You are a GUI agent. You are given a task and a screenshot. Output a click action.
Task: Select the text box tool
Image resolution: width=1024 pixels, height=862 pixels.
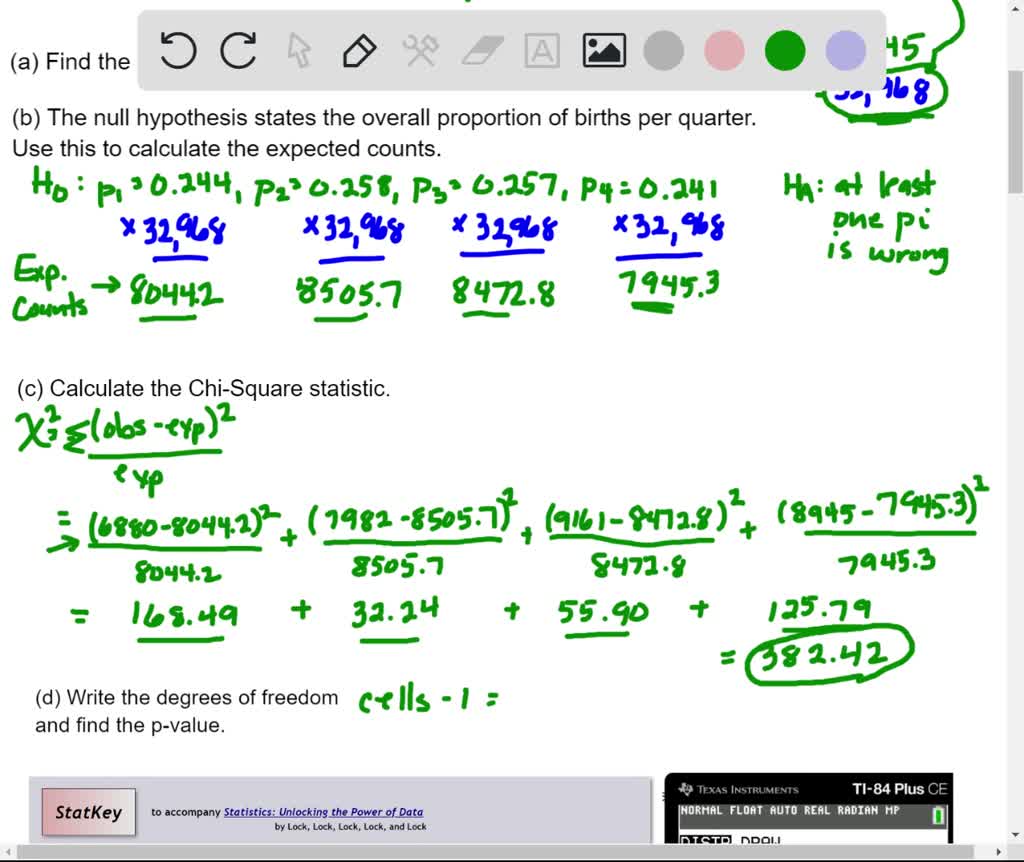click(x=542, y=51)
